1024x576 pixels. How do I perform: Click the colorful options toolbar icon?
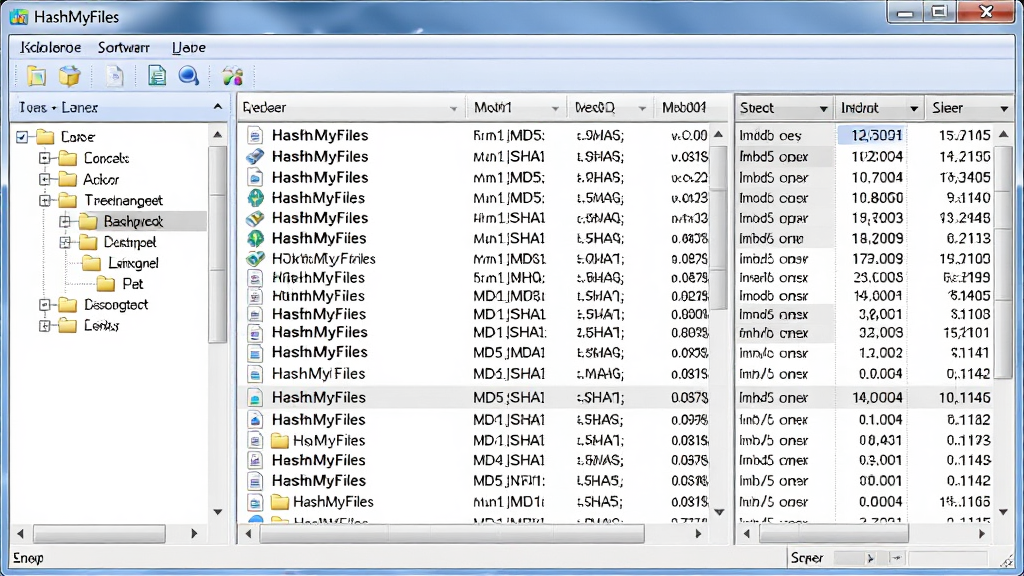click(x=232, y=76)
